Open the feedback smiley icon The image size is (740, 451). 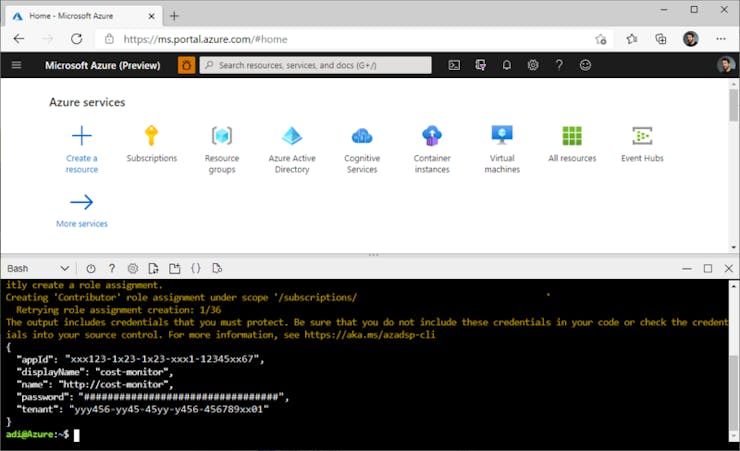point(585,65)
